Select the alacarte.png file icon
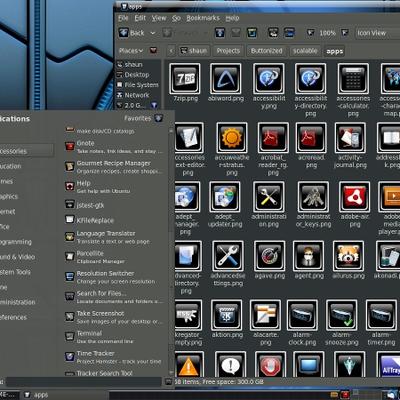The width and height of the screenshot is (400, 400). [265, 315]
